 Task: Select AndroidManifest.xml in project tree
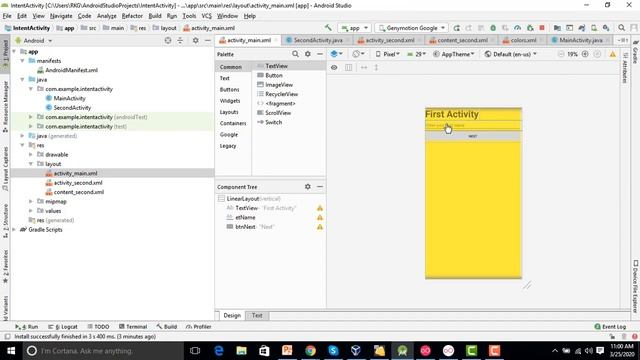[71, 70]
